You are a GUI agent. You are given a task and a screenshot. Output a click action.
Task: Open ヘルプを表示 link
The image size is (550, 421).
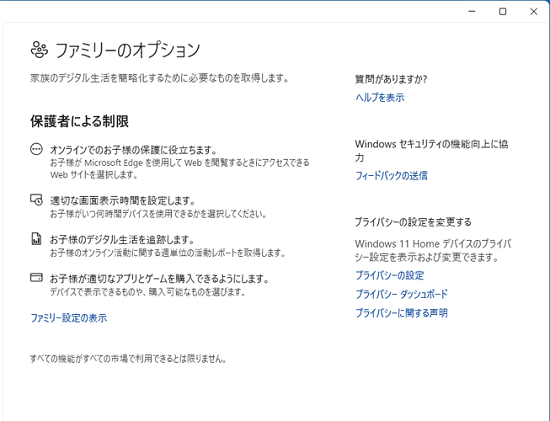point(380,97)
